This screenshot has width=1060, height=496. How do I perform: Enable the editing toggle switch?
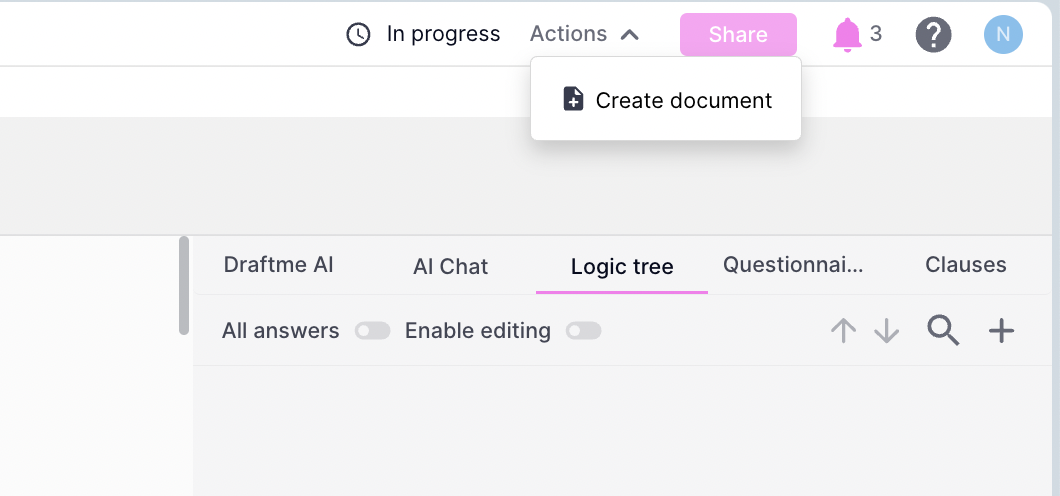click(x=584, y=331)
